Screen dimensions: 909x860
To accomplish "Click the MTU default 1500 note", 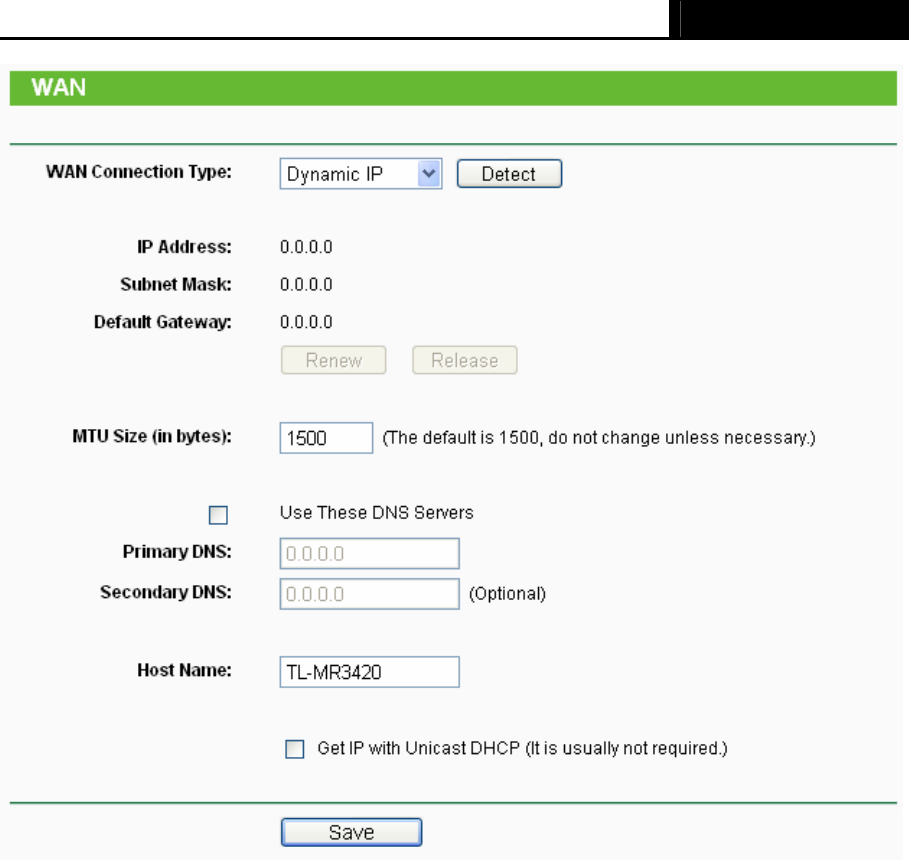I will [599, 438].
